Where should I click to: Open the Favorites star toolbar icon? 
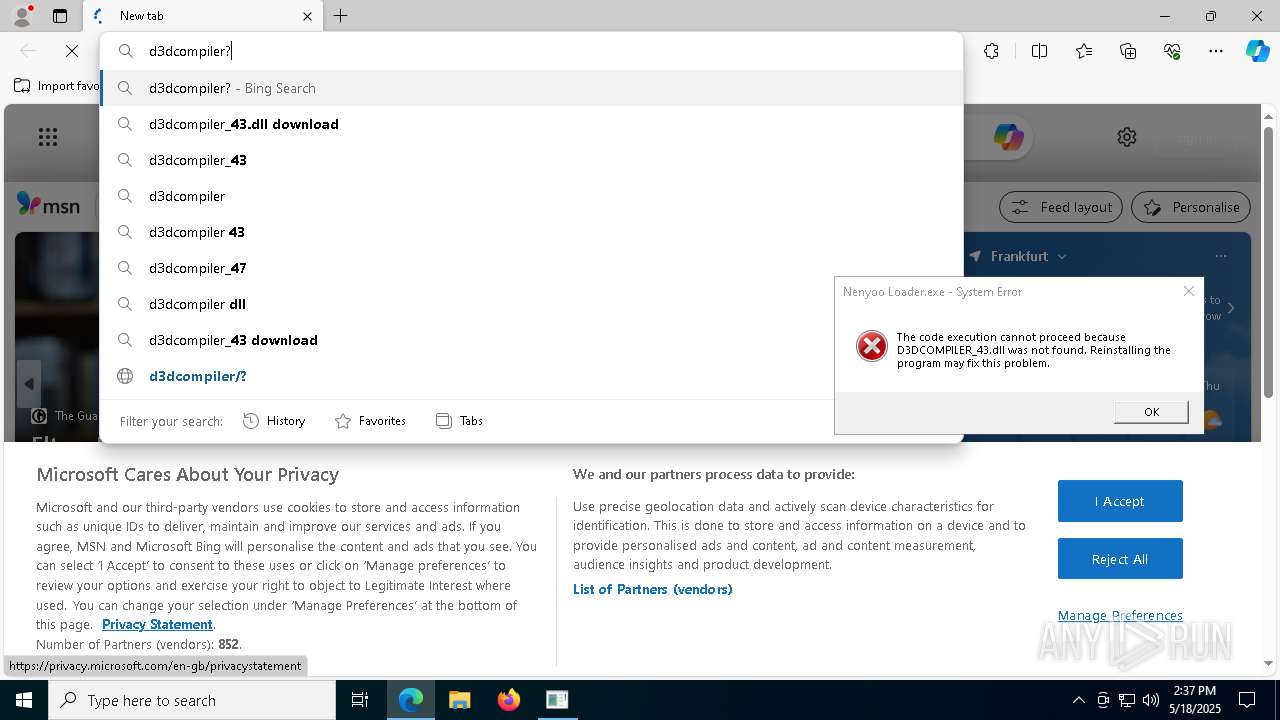pyautogui.click(x=1084, y=51)
